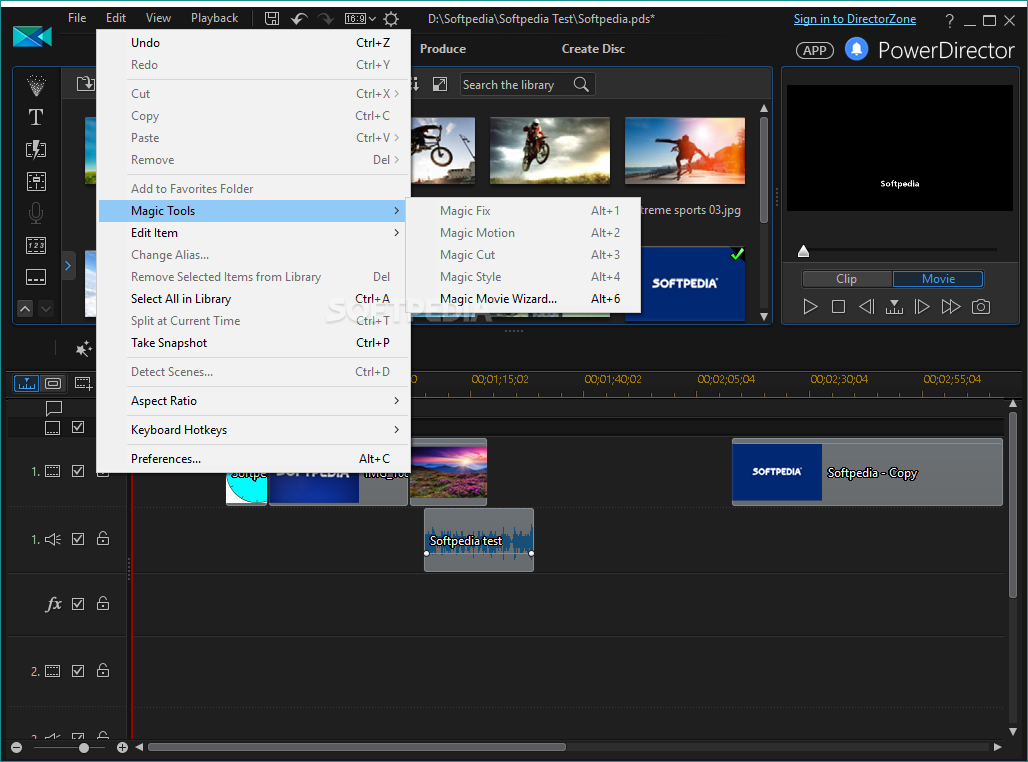The image size is (1028, 762).
Task: Expand the library side panel arrow
Action: click(x=68, y=266)
